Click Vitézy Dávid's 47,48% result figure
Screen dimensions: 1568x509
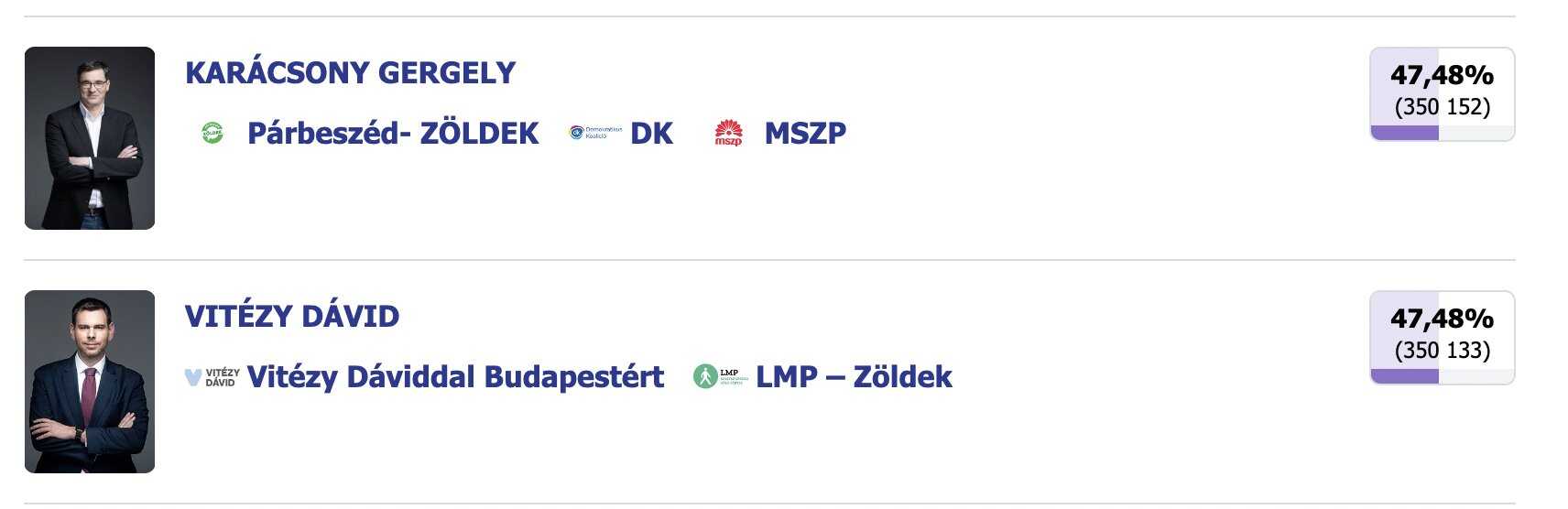coord(1442,318)
